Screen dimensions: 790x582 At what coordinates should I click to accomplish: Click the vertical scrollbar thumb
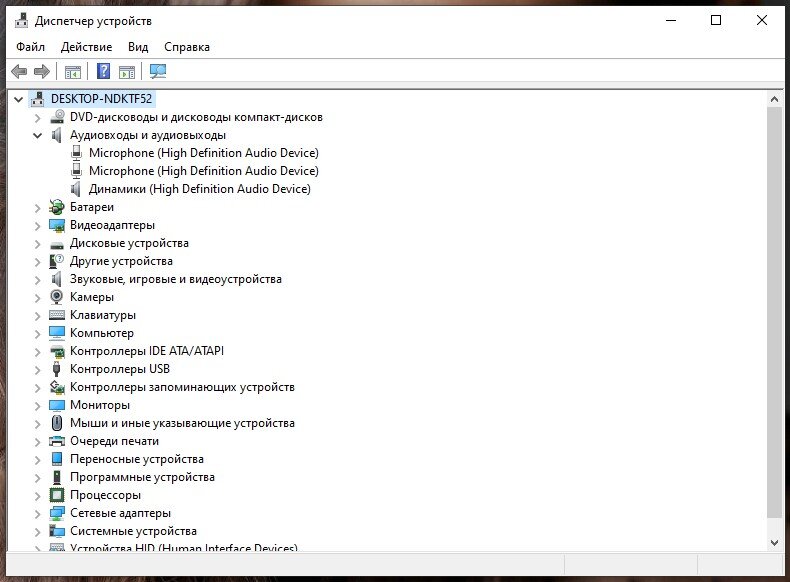pos(774,312)
